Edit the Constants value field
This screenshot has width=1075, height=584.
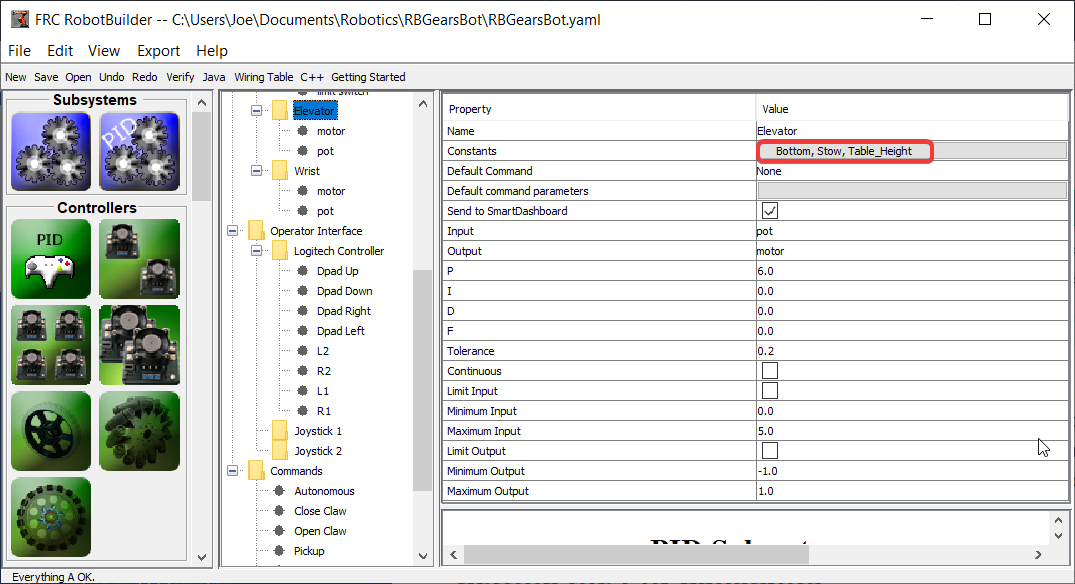point(845,151)
